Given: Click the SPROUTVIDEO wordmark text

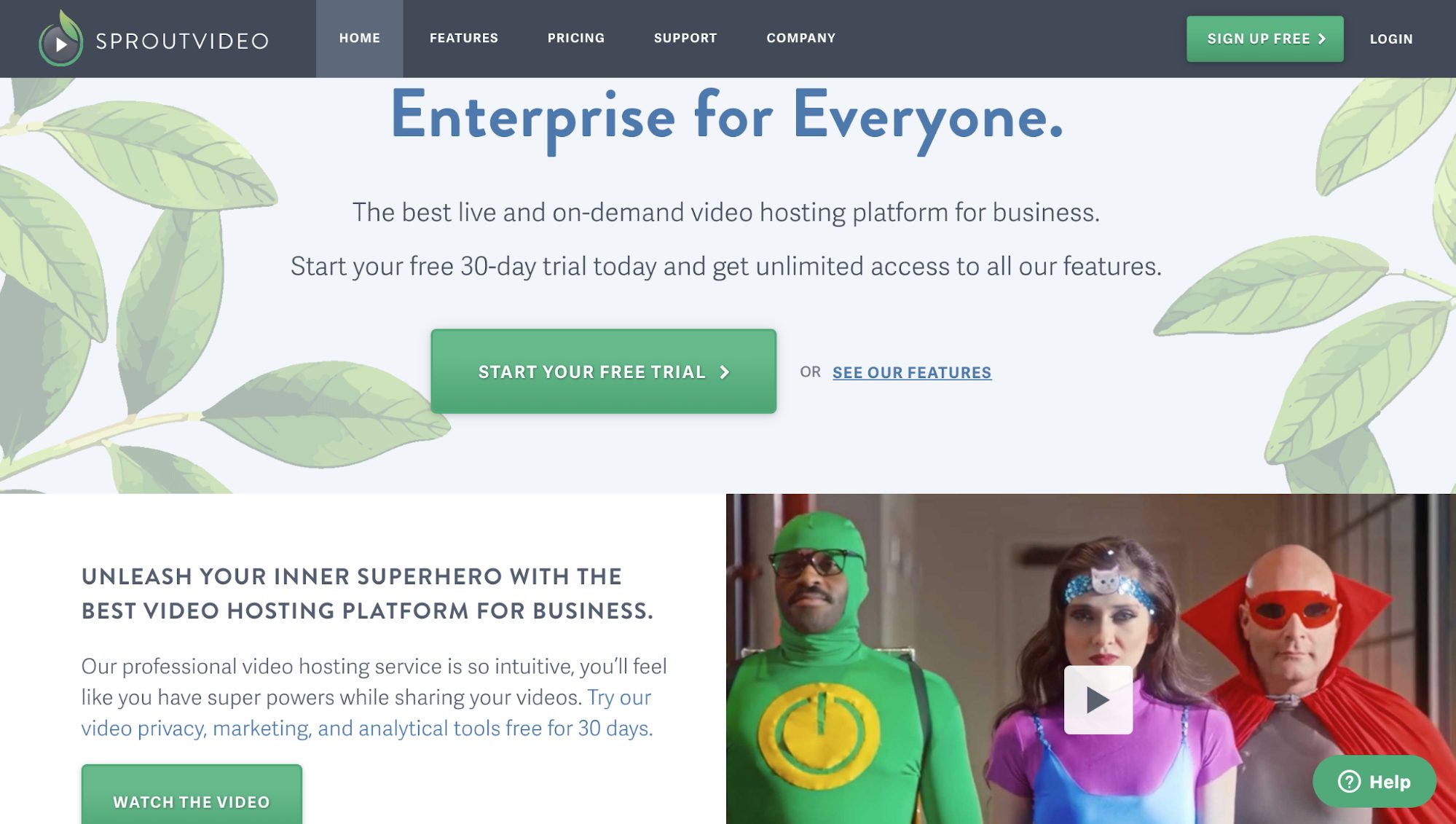Looking at the screenshot, I should tap(183, 42).
